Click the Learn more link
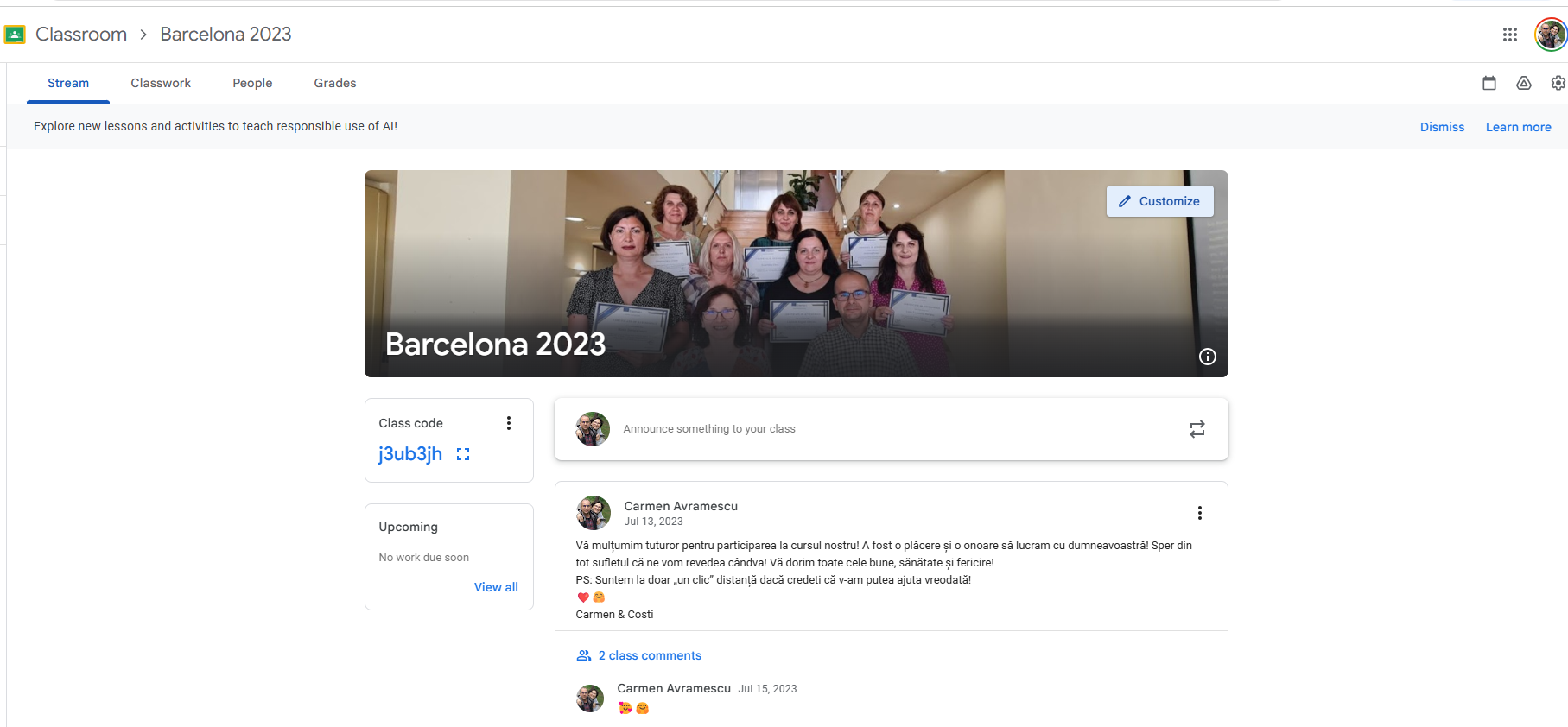This screenshot has height=727, width=1568. (1518, 127)
